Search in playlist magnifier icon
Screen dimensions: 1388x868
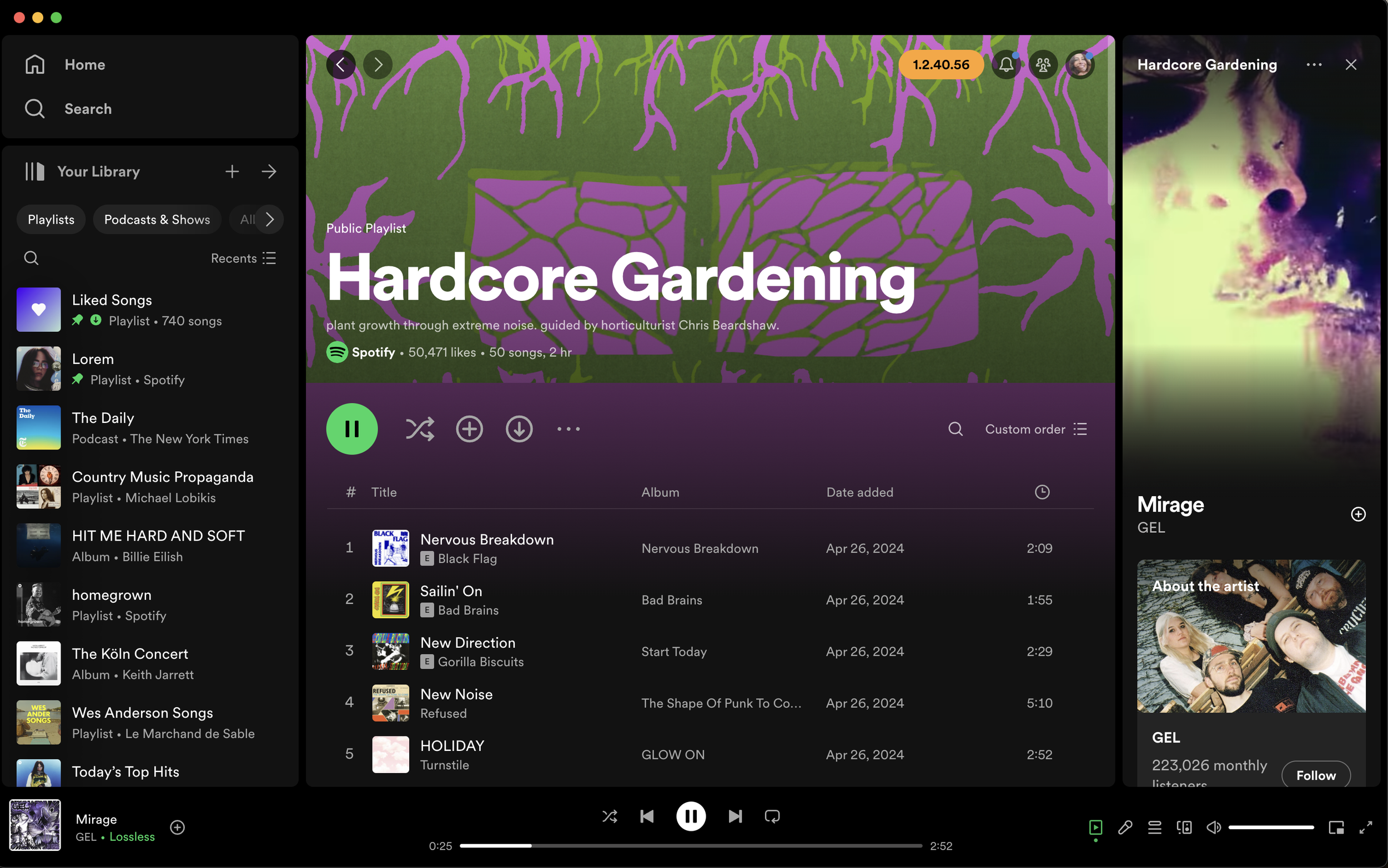pos(955,429)
